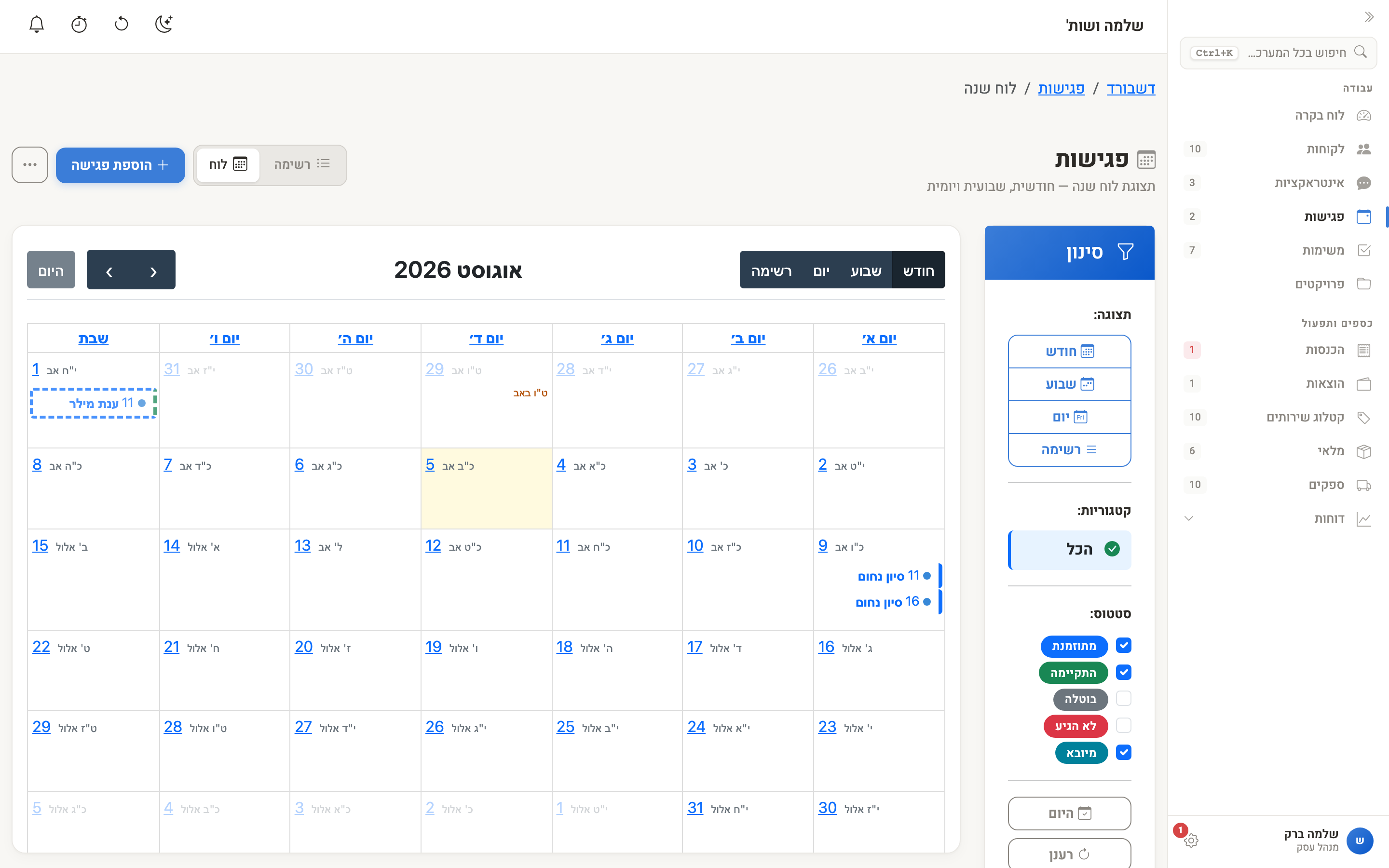Uncheck the התקיימה status checkbox
Screen dimensions: 1389x868
1123,672
